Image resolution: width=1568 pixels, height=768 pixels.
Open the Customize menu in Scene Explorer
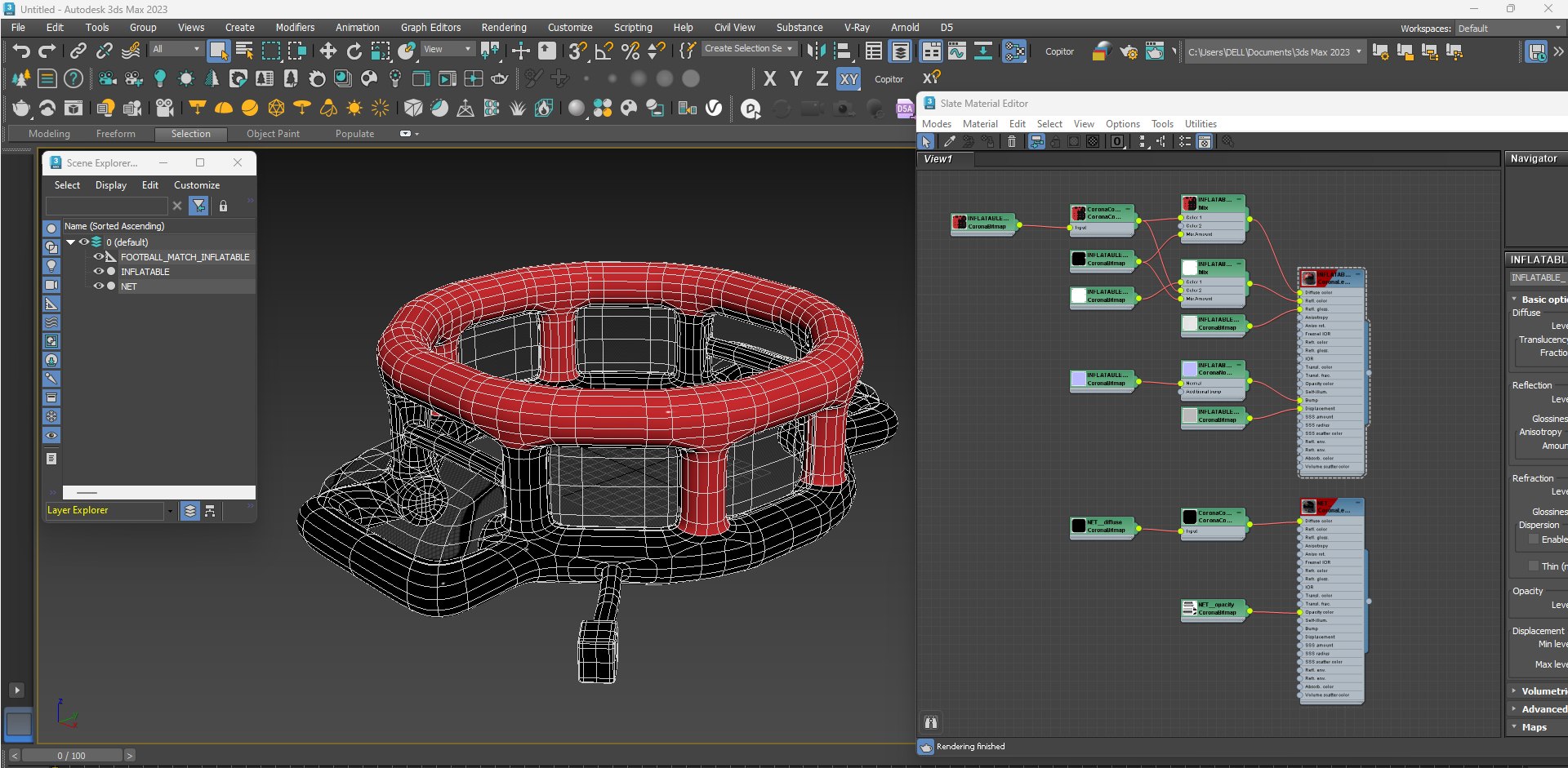coord(197,185)
